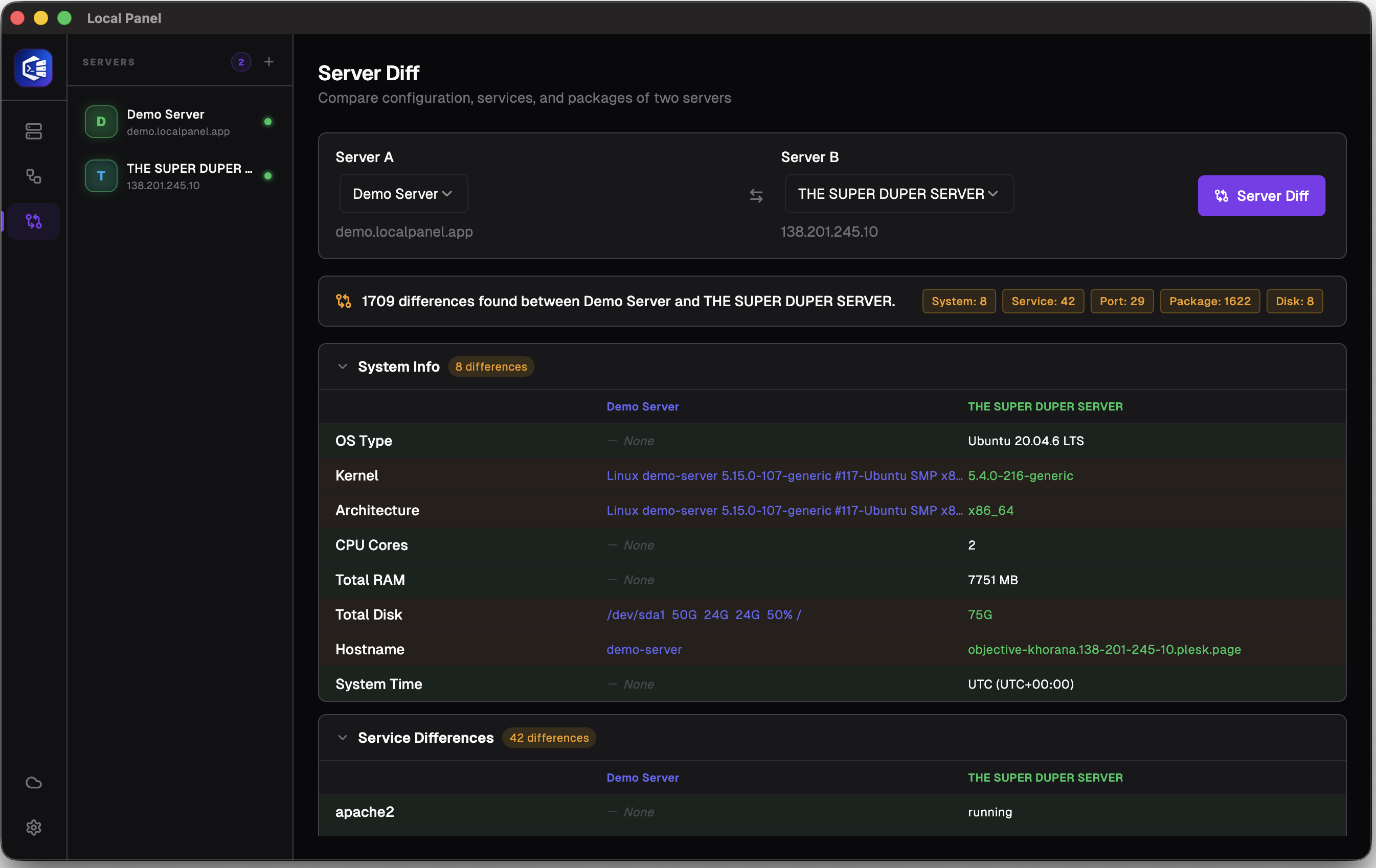Click the System Time row label

pyautogui.click(x=378, y=684)
